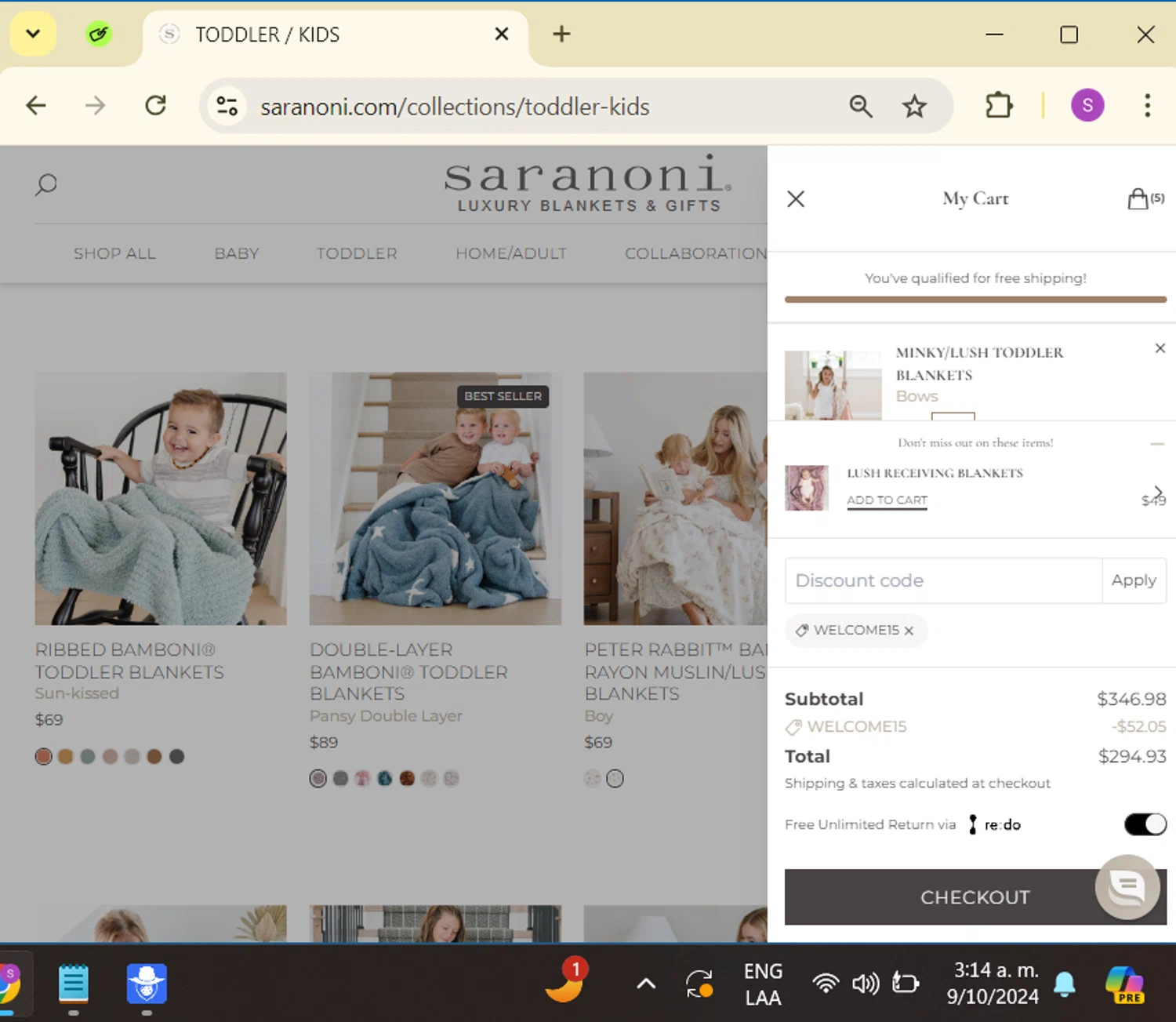Open Peter Rabbit Rayon Muslin blankets title
Viewport: 1176px width, 1022px height.
pyautogui.click(x=675, y=671)
